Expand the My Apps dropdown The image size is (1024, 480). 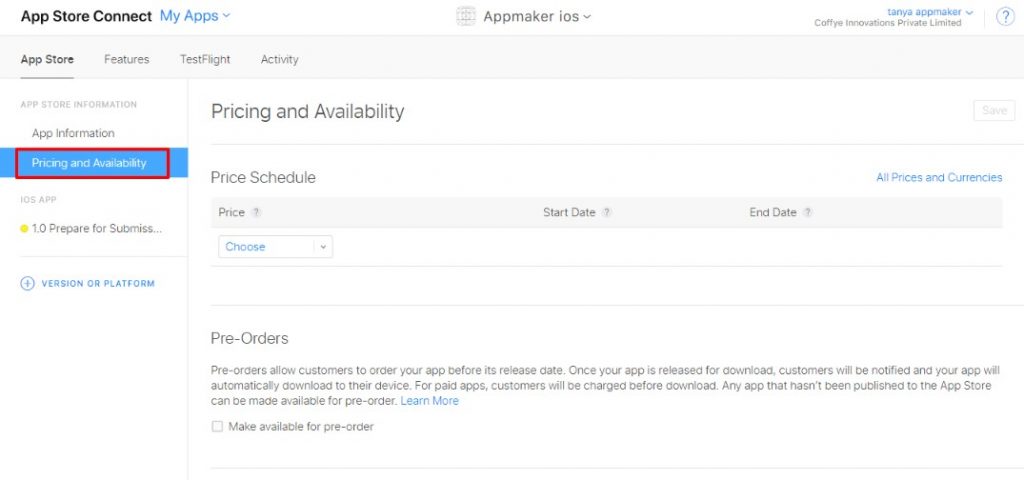point(195,16)
